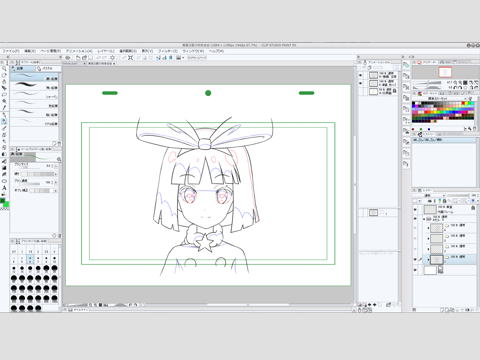Select the Text tool marked A

coord(4,188)
